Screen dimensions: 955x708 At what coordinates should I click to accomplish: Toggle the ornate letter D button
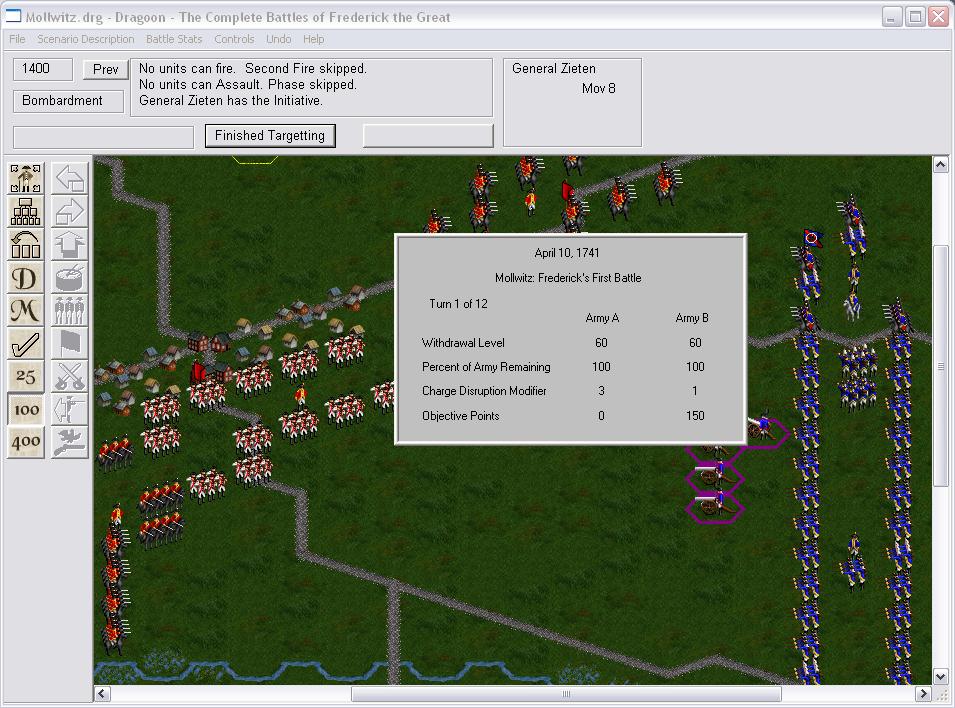(26, 277)
